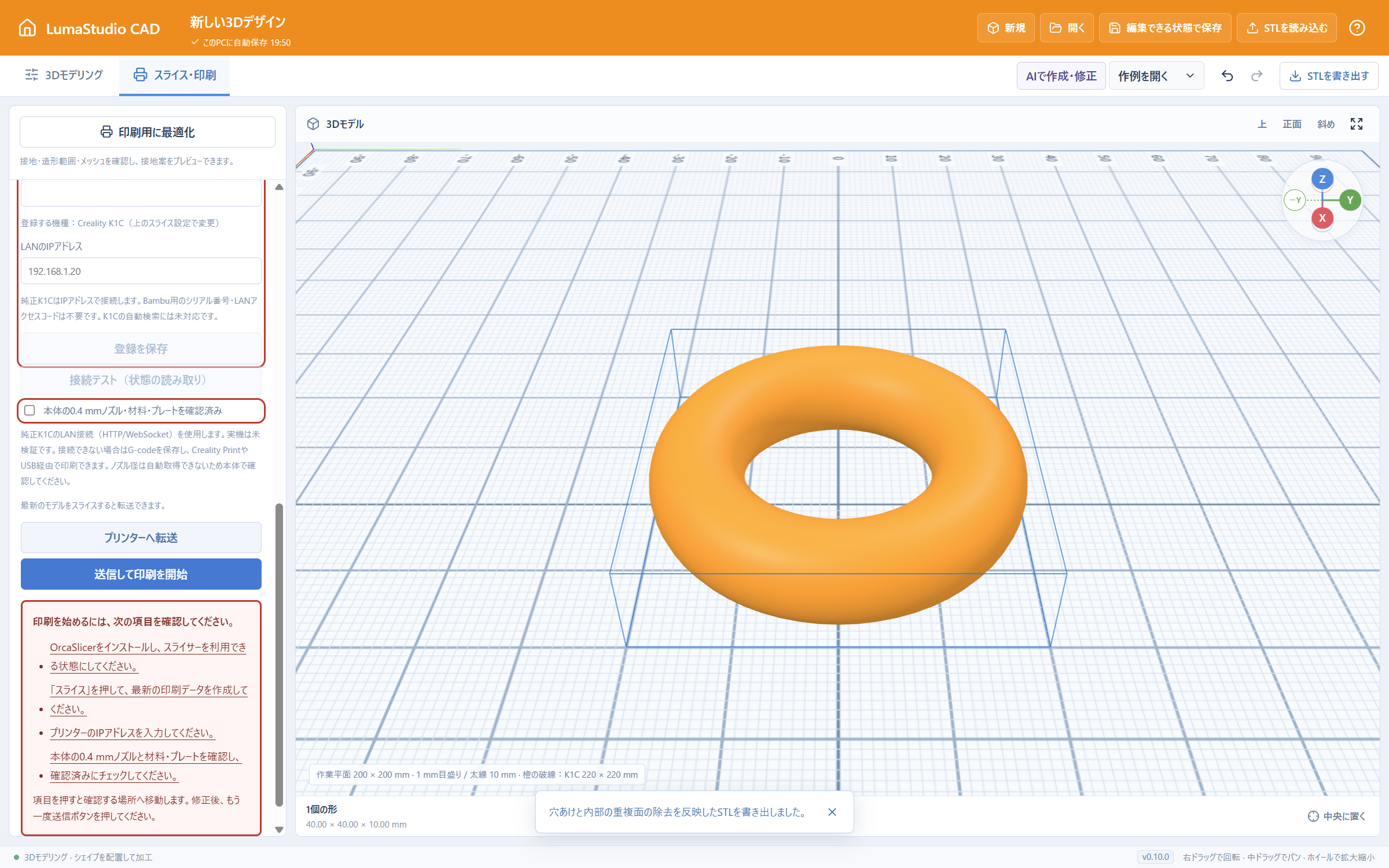The image size is (1389, 868).
Task: Click the redo arrow icon
Action: (1256, 76)
